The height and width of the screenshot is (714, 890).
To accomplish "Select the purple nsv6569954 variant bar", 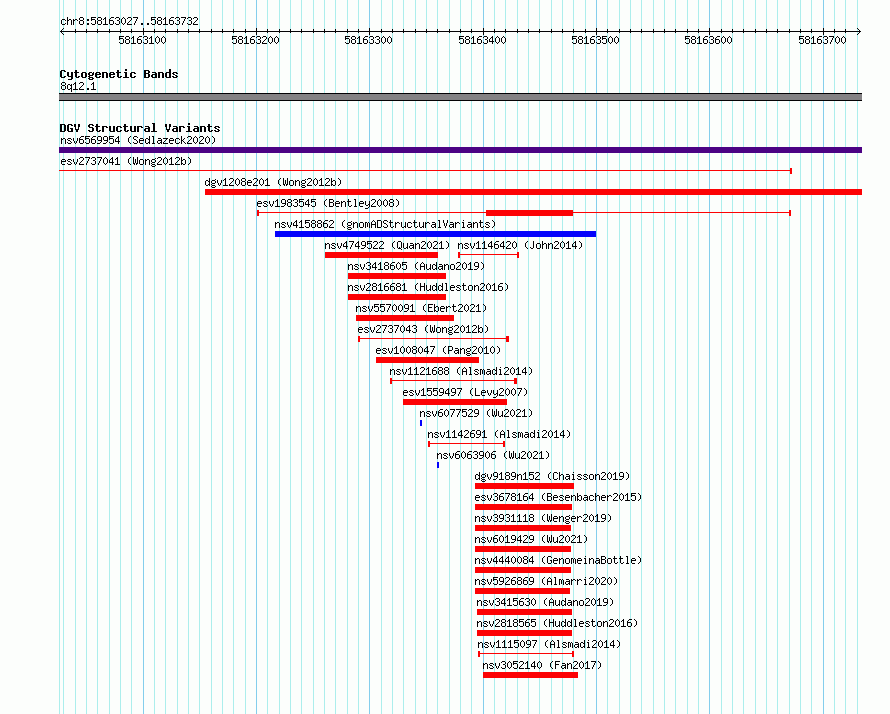I will point(460,150).
